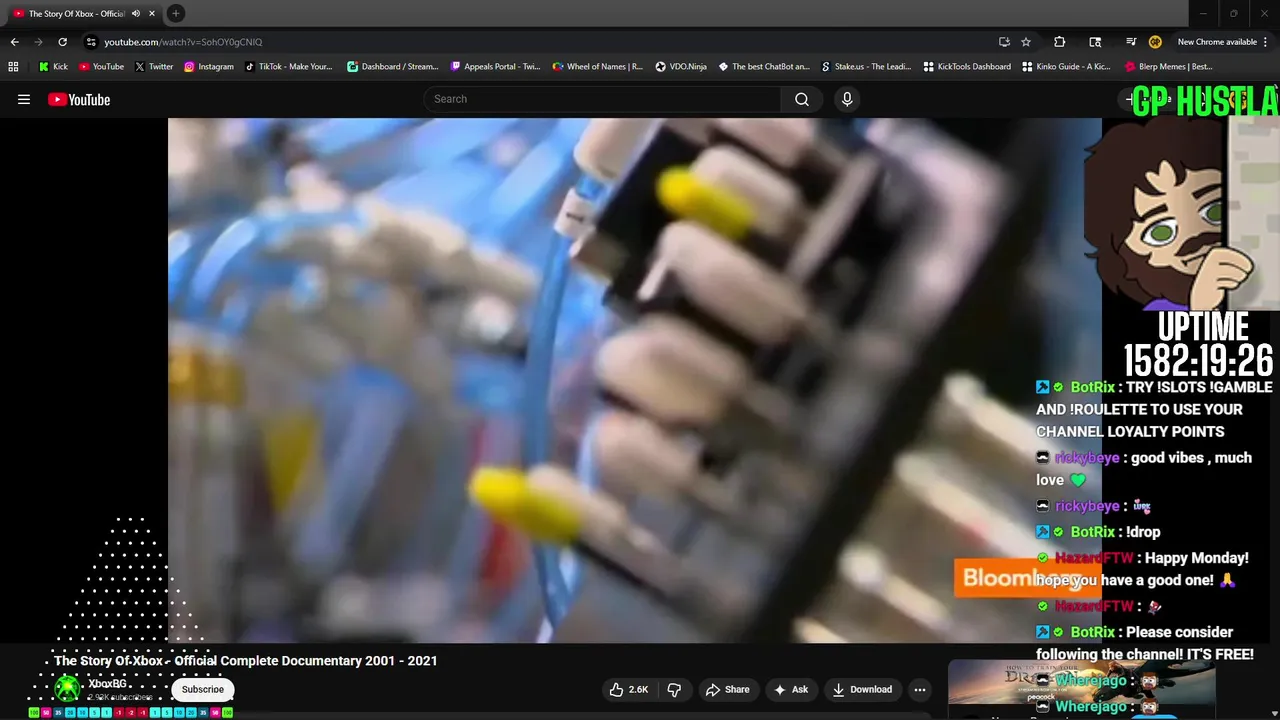Start voice search with microphone icon
Screen dimensions: 1280x720
(x=847, y=99)
